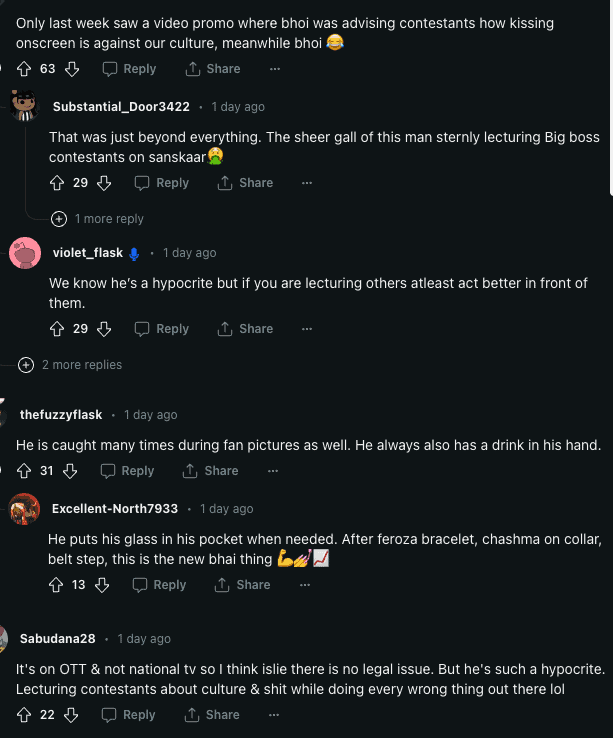Downvote the top comment with 63 votes
The height and width of the screenshot is (738, 613).
[x=71, y=69]
